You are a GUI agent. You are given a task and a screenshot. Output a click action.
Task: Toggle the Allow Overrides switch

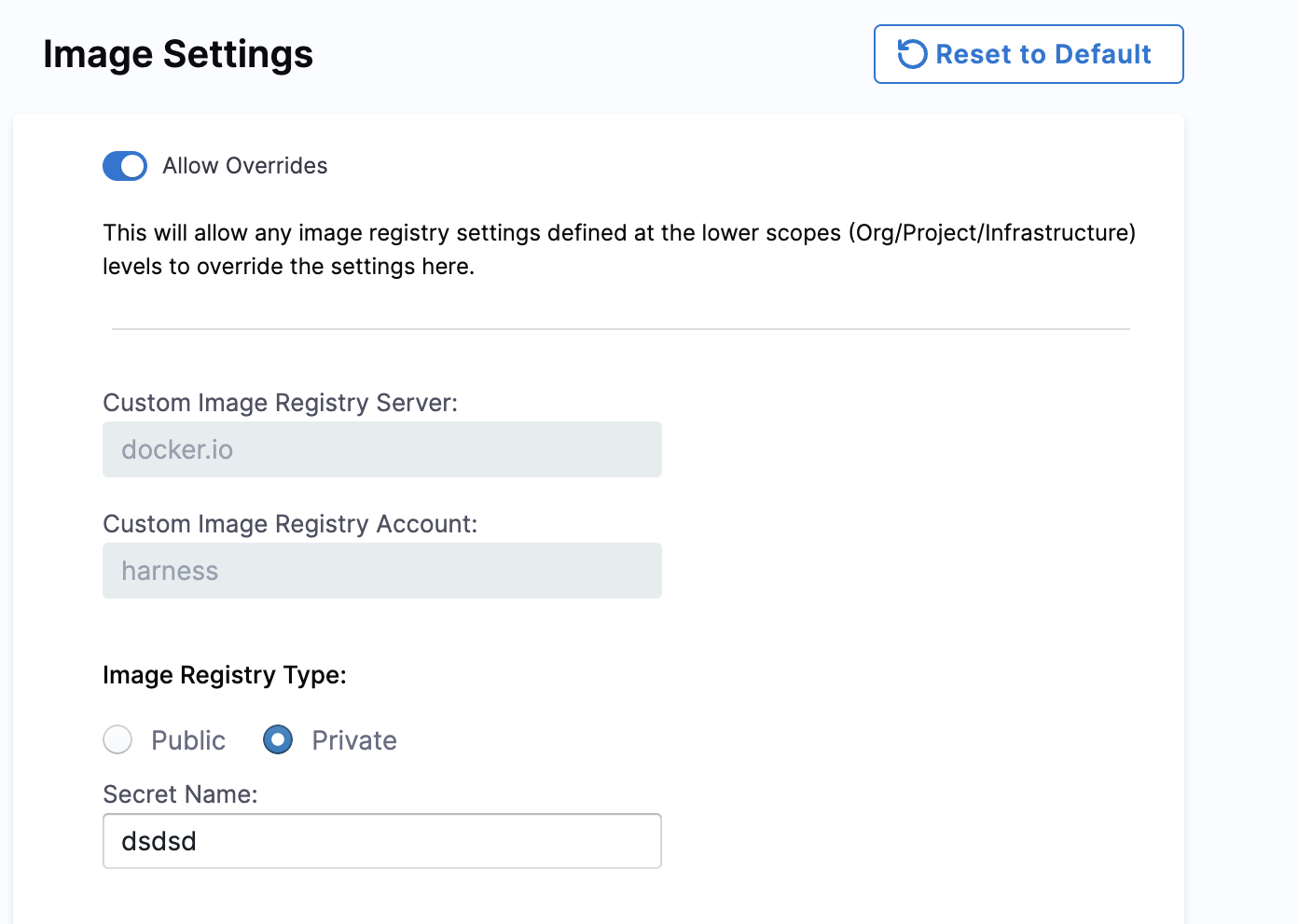[125, 166]
